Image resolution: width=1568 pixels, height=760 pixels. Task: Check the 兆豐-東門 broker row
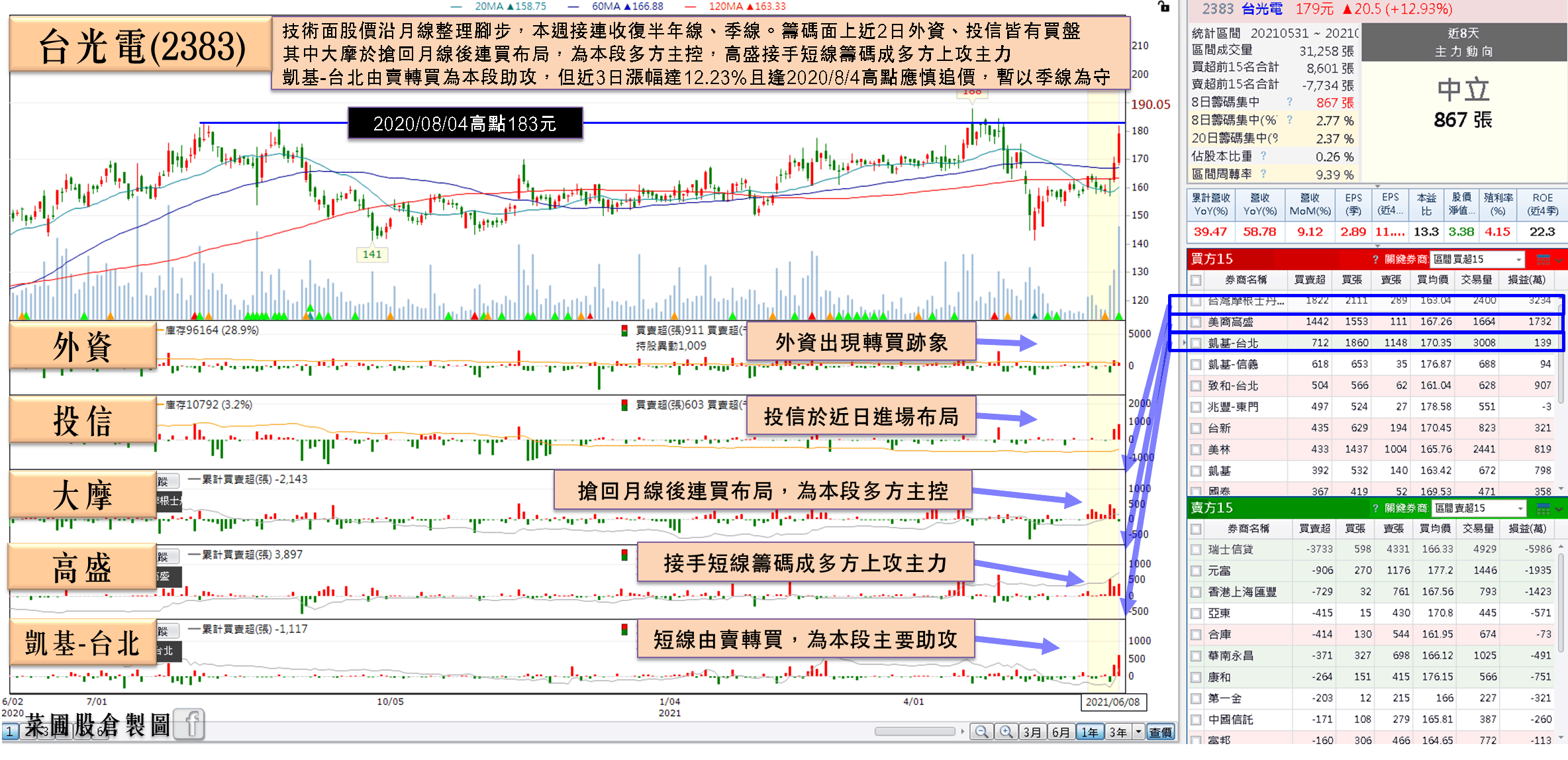point(1196,407)
